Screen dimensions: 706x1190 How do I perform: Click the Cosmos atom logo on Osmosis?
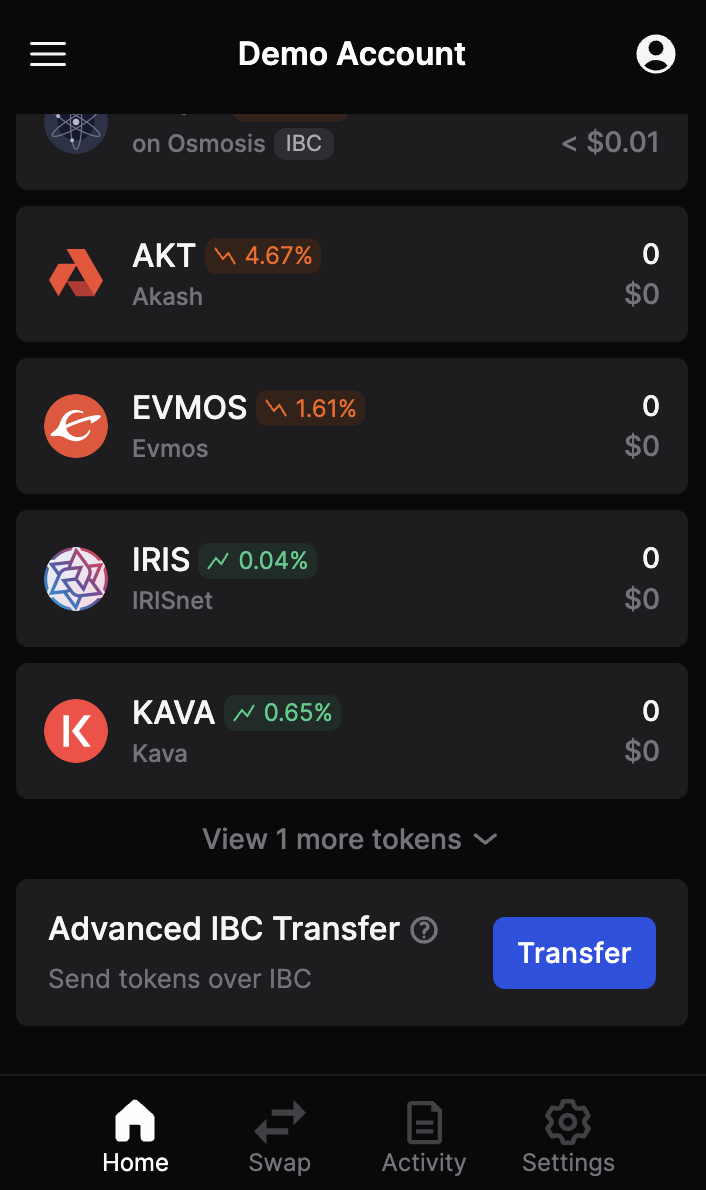coord(76,128)
